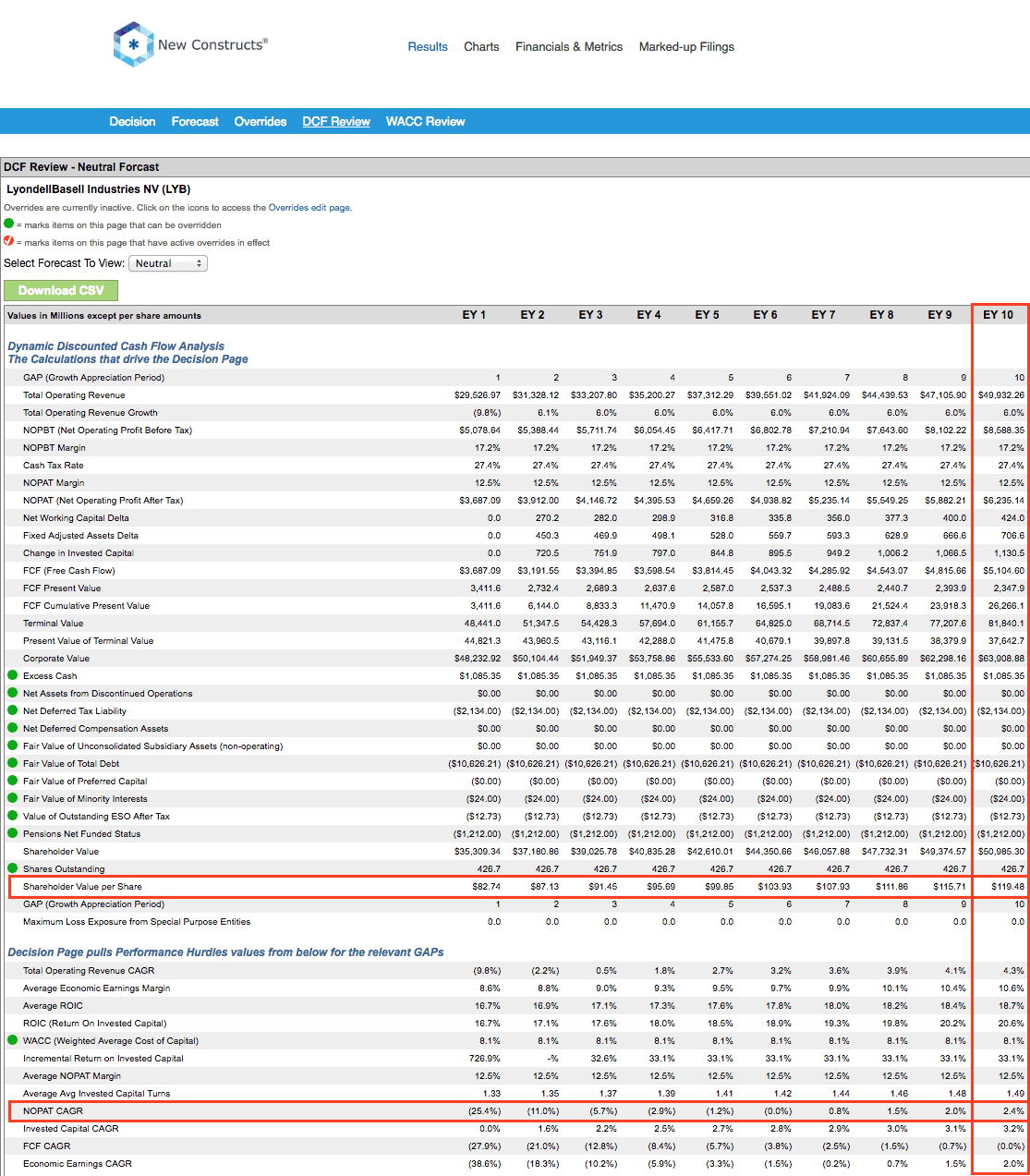1030x1176 pixels.
Task: Click override green dot for Excess Cash
Action: point(12,675)
